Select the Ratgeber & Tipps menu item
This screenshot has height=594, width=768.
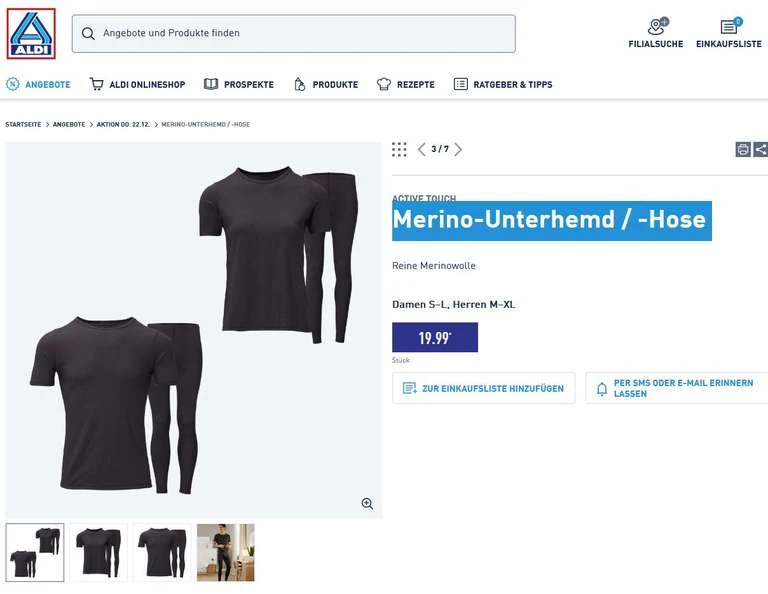click(x=502, y=85)
